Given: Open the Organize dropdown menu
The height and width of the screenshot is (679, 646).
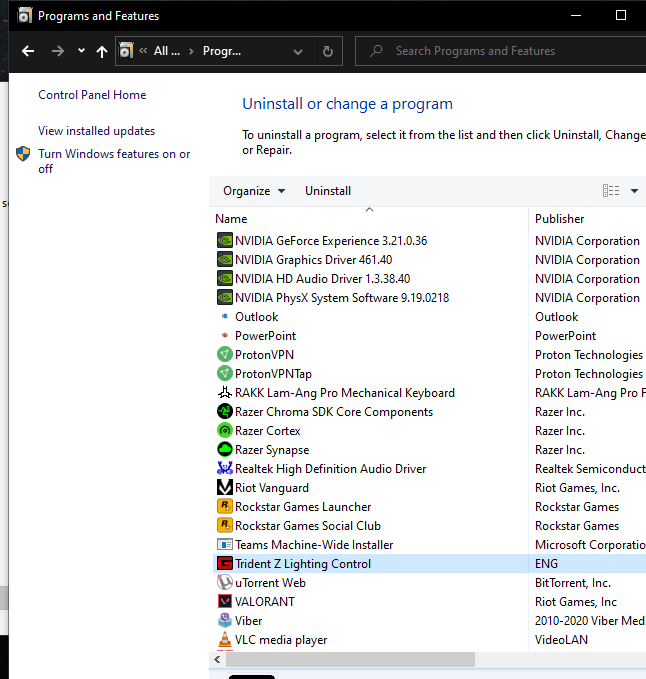Looking at the screenshot, I should (254, 191).
